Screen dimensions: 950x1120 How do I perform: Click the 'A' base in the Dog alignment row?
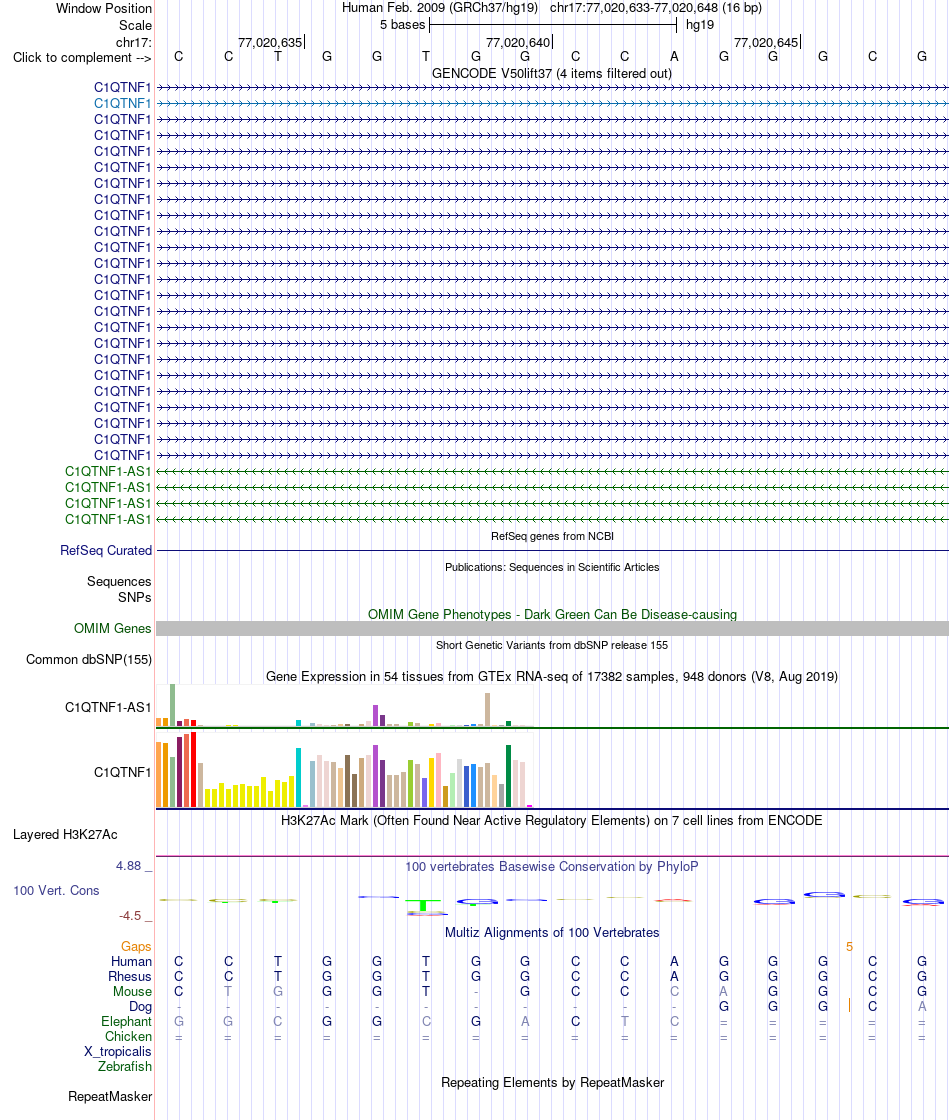[922, 1006]
